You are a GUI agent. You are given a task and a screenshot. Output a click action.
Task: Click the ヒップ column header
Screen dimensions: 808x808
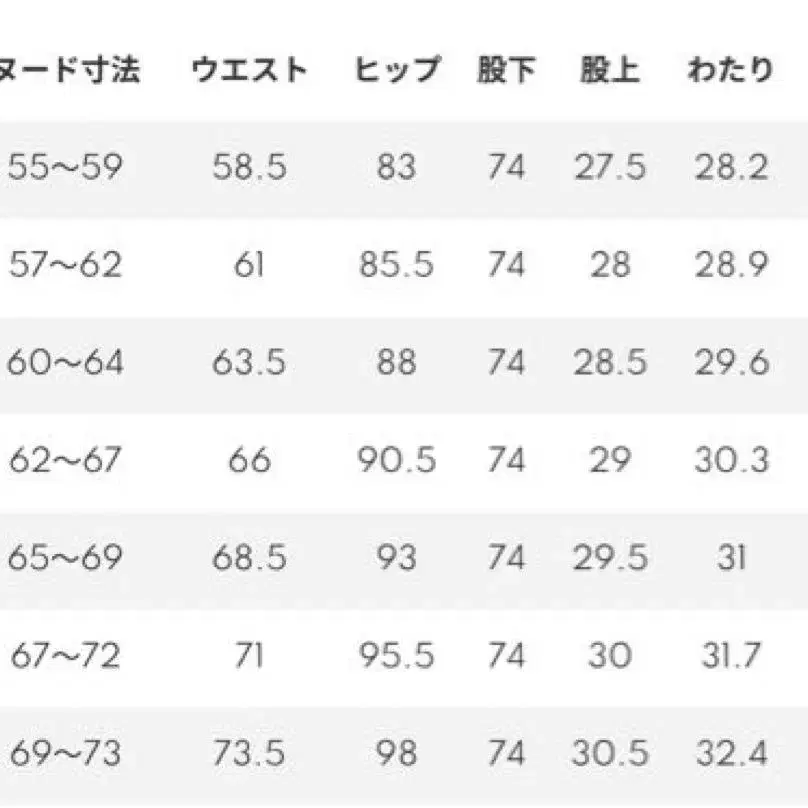(396, 71)
